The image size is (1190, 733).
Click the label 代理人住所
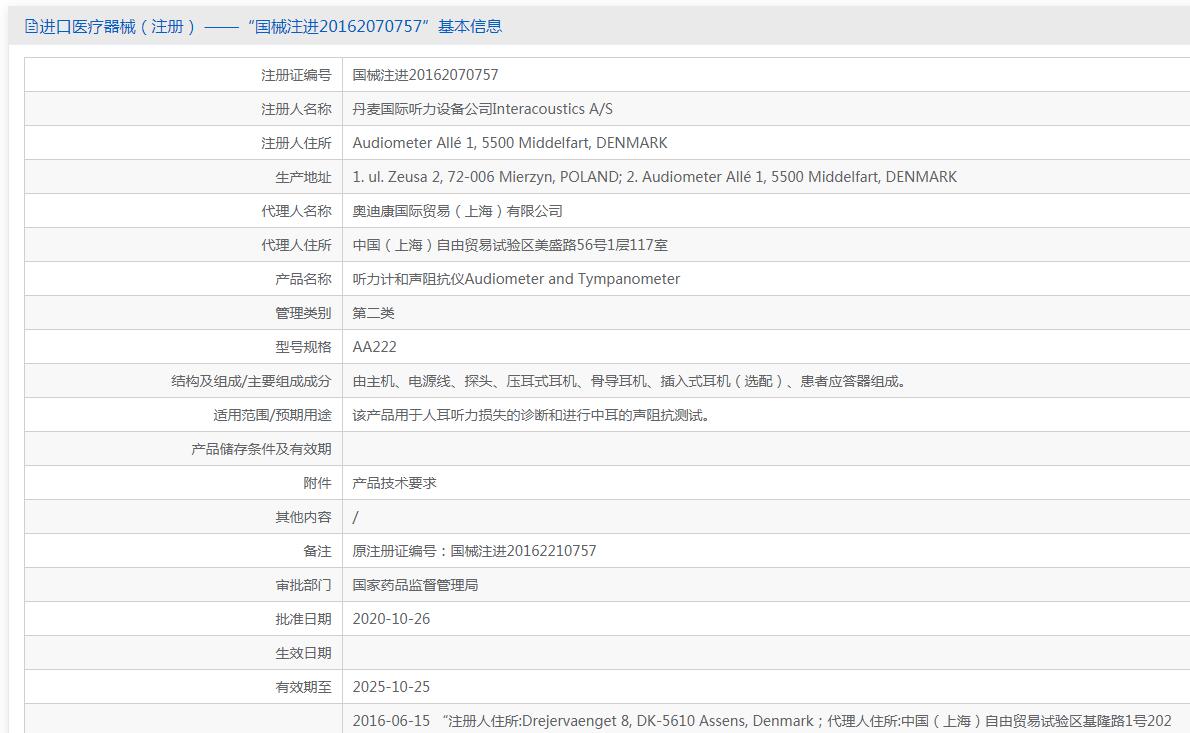click(296, 245)
